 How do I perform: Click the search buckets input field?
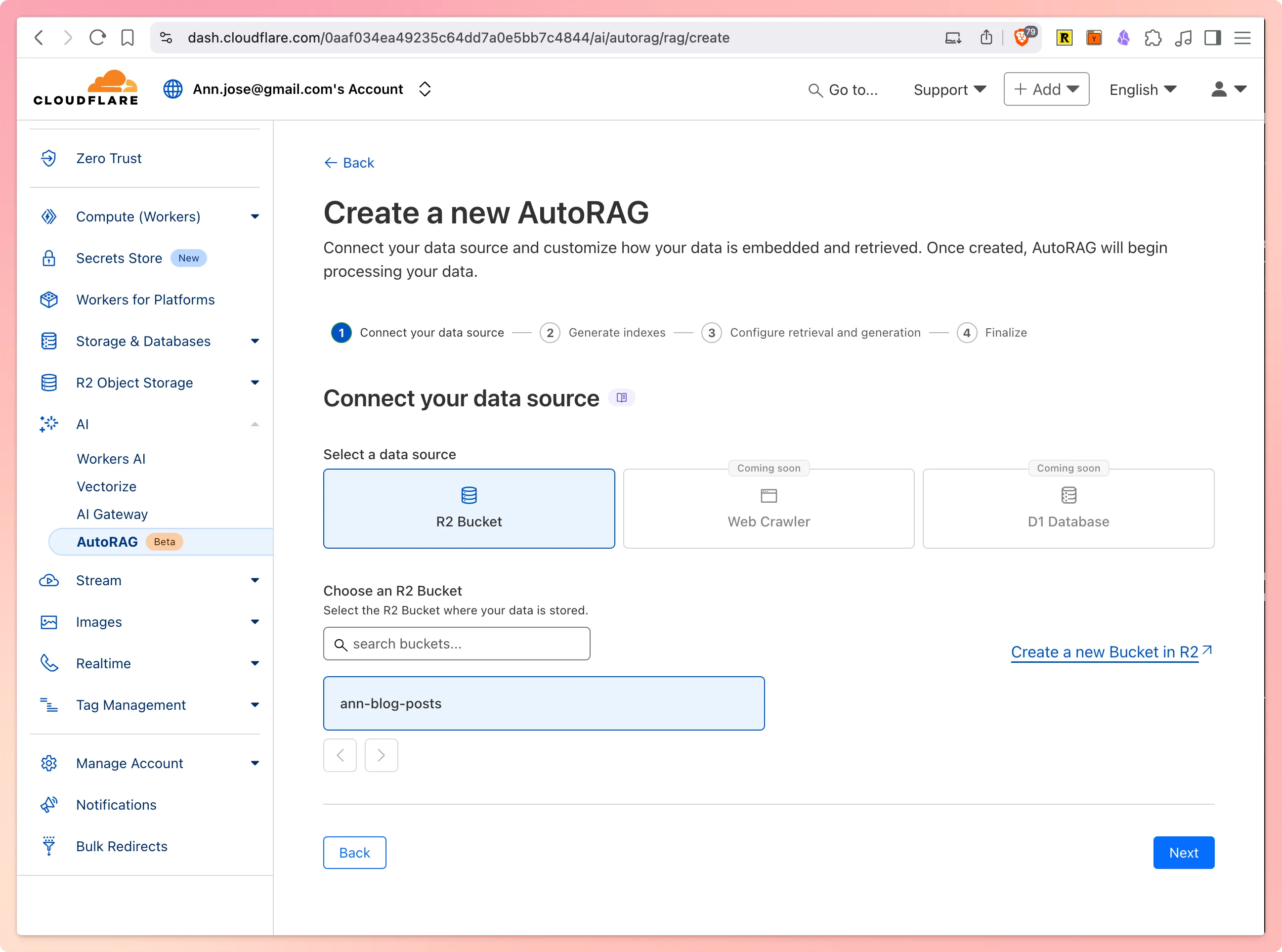pyautogui.click(x=456, y=643)
